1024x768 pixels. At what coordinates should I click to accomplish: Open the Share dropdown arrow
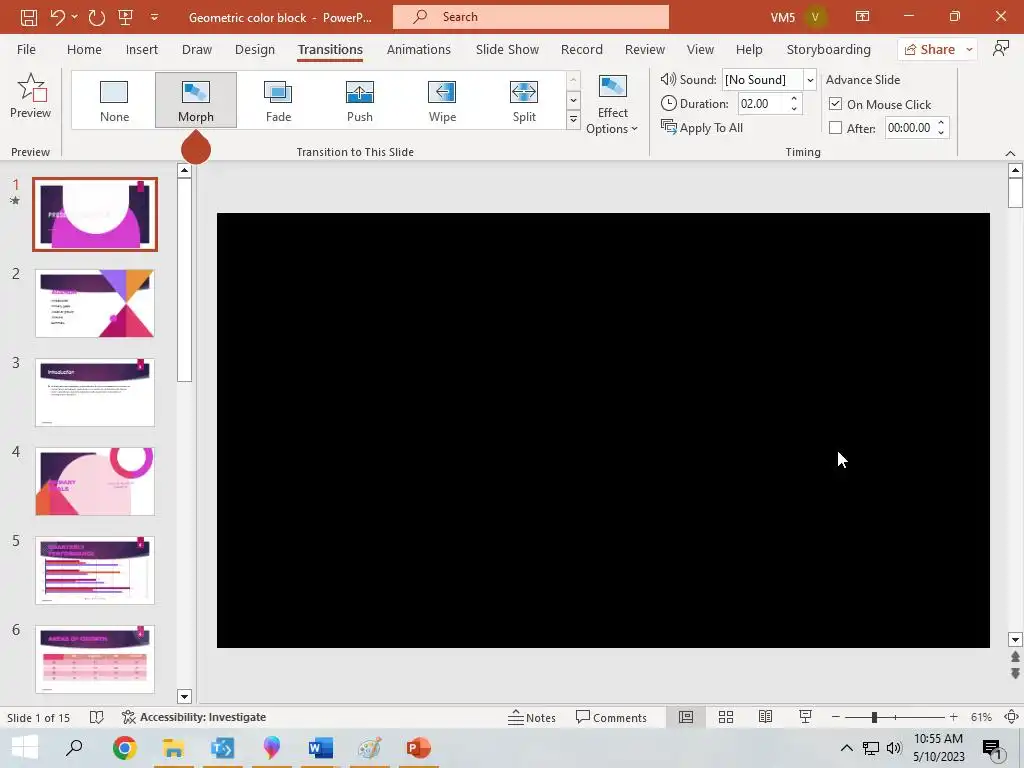[969, 50]
